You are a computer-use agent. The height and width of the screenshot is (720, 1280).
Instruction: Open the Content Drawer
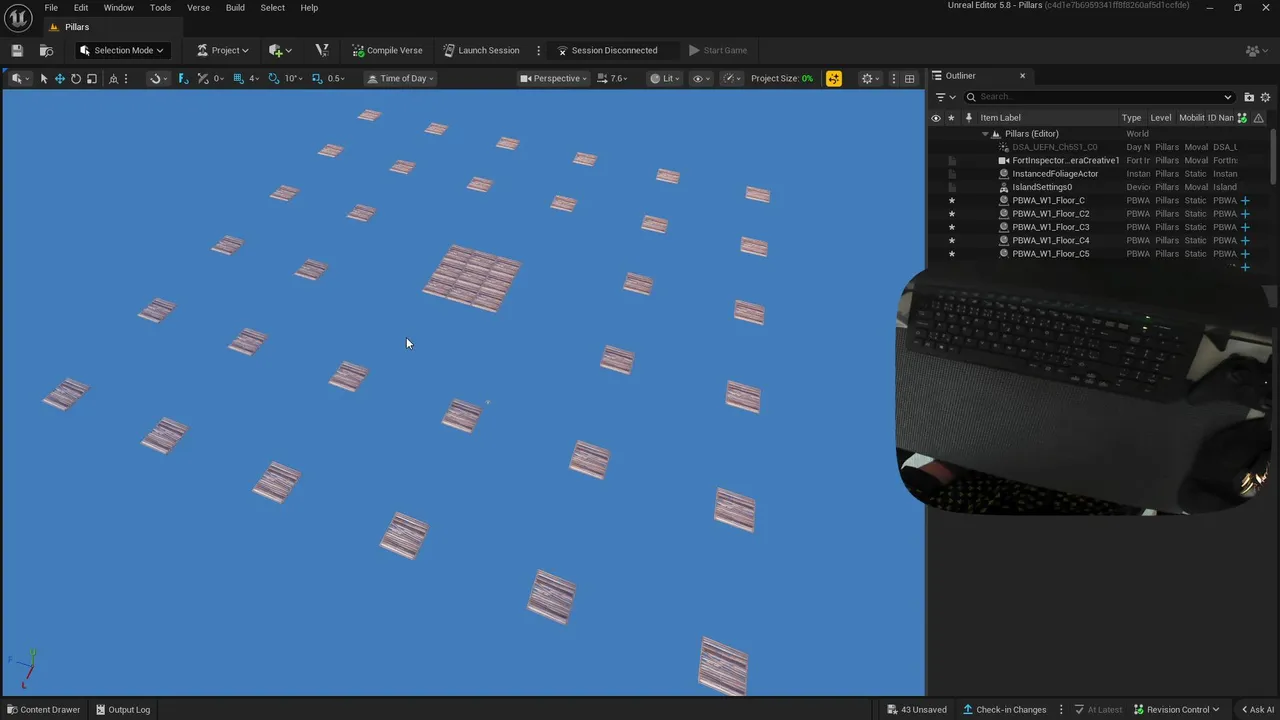tap(43, 710)
